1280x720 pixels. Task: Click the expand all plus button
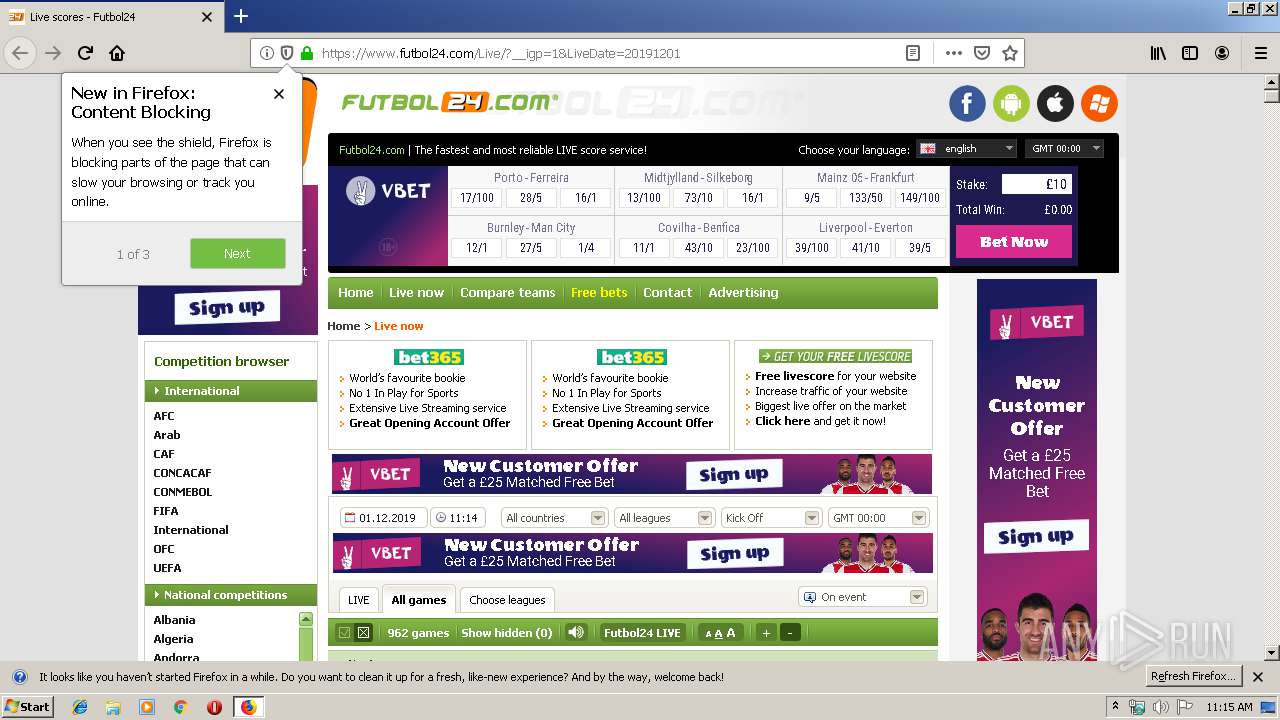coord(766,632)
